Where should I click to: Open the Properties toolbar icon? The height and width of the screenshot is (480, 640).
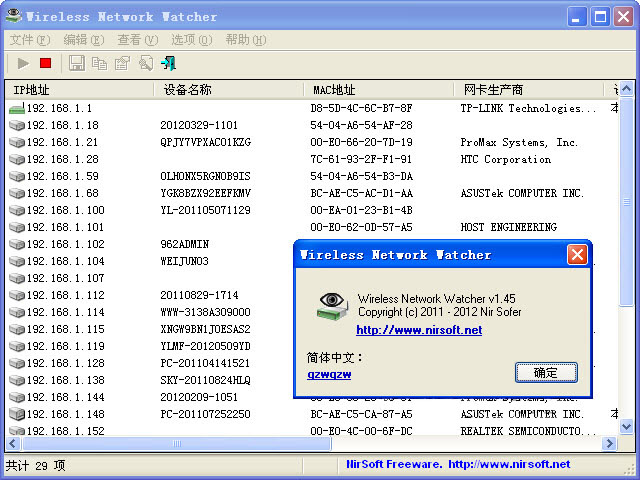pyautogui.click(x=122, y=63)
